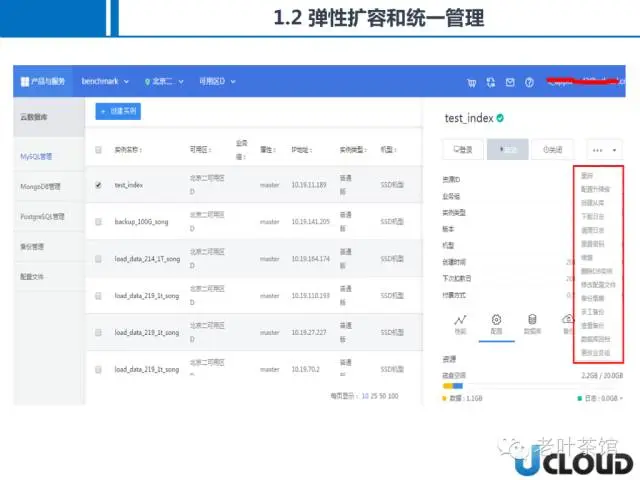
Task: Uncheck the test_index row checkbox
Action: click(98, 185)
